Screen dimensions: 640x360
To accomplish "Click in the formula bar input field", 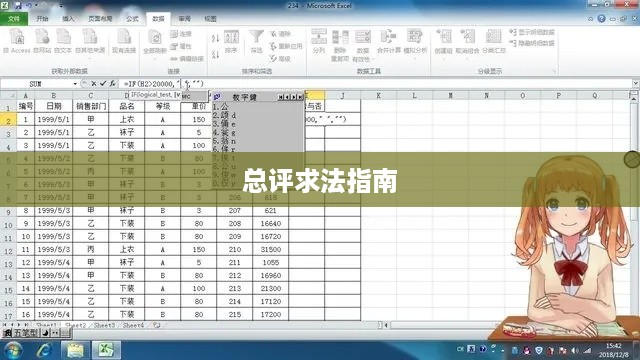I will (x=376, y=84).
